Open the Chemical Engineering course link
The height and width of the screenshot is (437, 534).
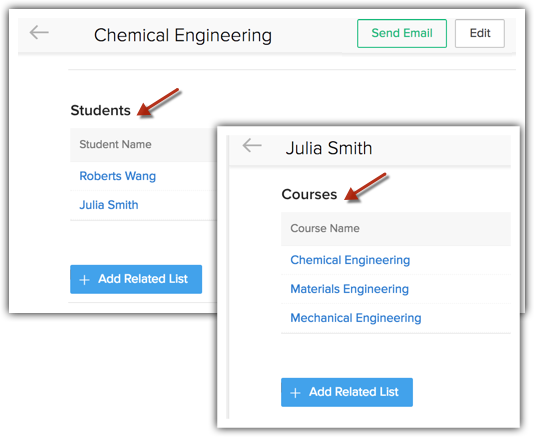pyautogui.click(x=350, y=260)
